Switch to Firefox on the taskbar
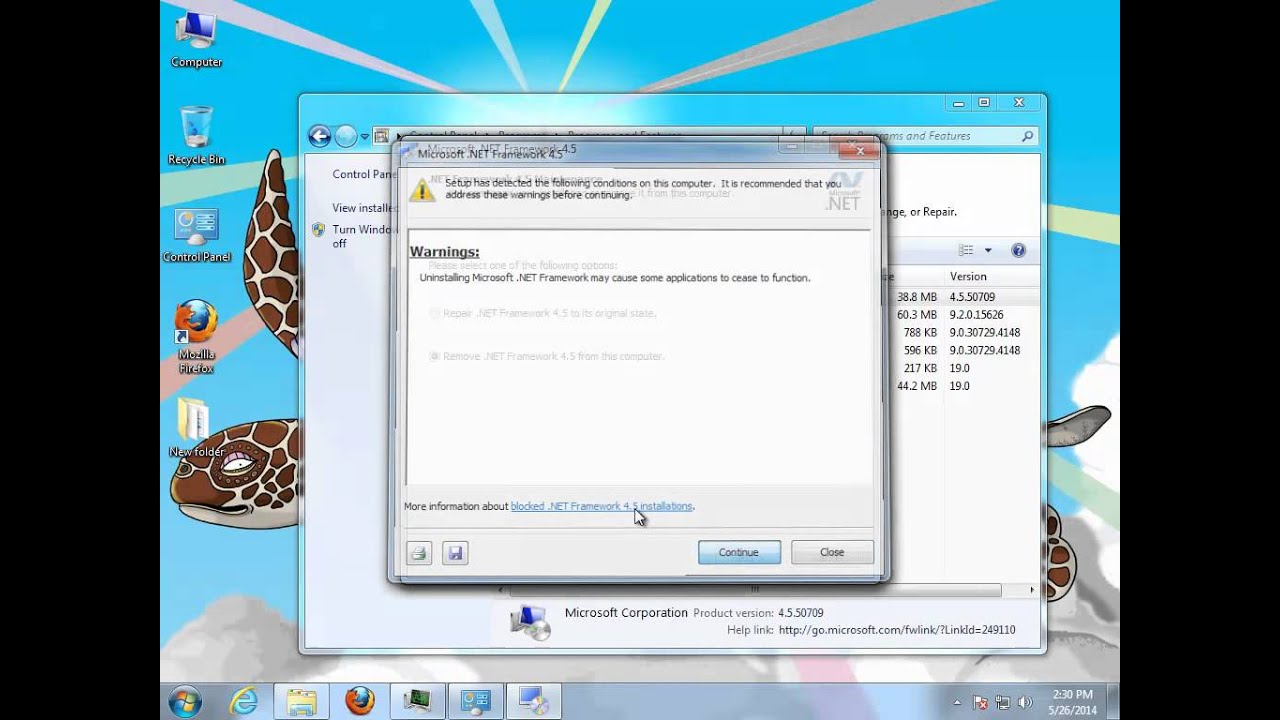1280x720 pixels. [360, 701]
